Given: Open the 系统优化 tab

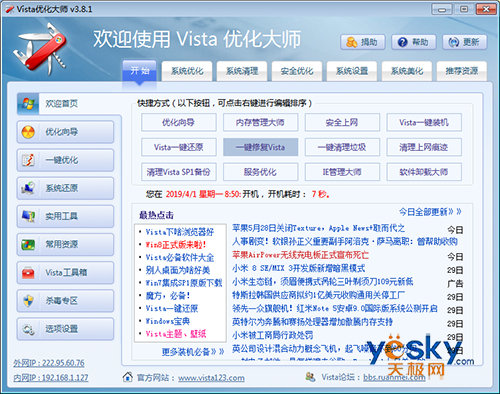Looking at the screenshot, I should [x=187, y=71].
